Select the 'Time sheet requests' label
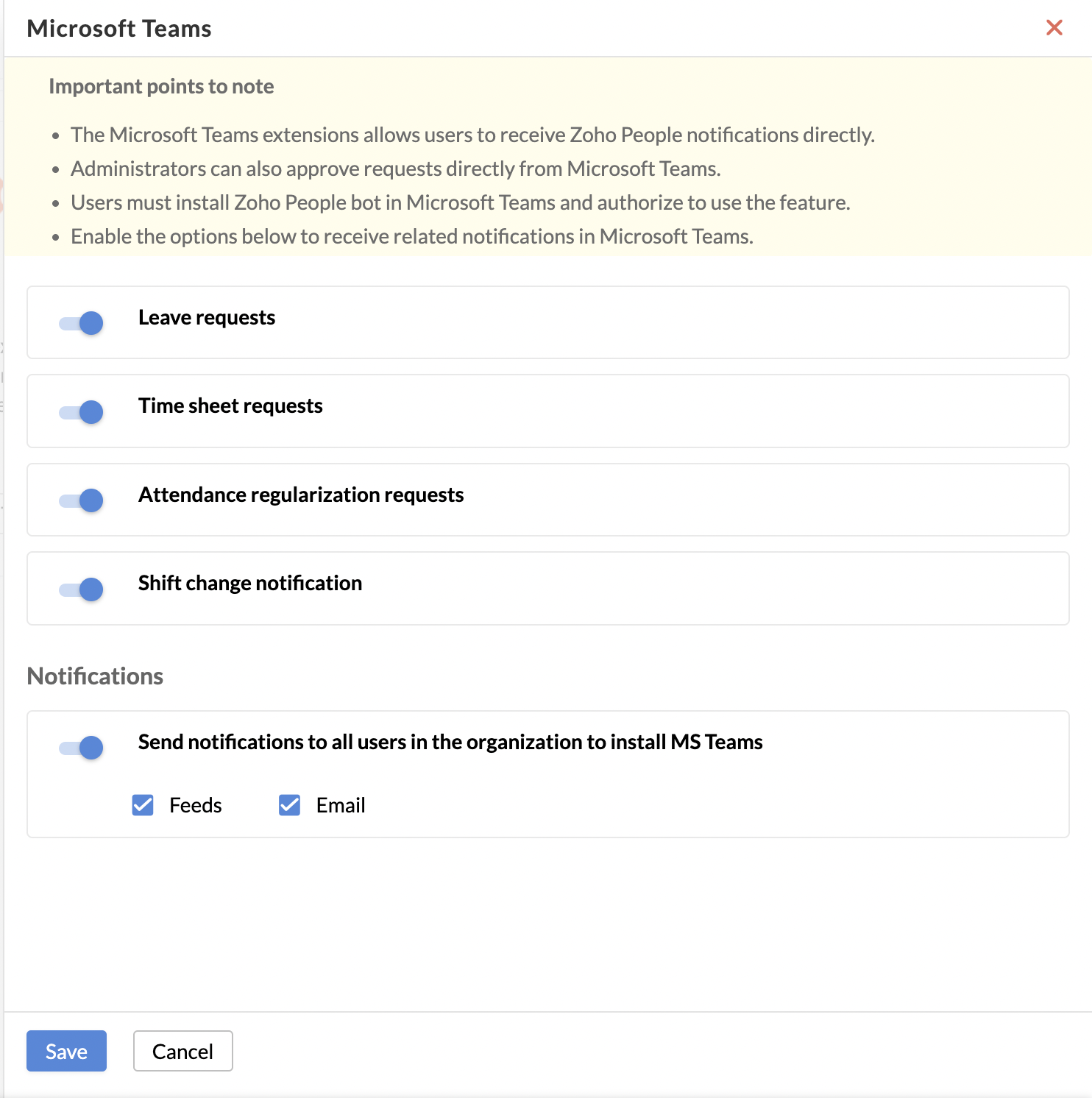This screenshot has width=1092, height=1098. tap(230, 406)
